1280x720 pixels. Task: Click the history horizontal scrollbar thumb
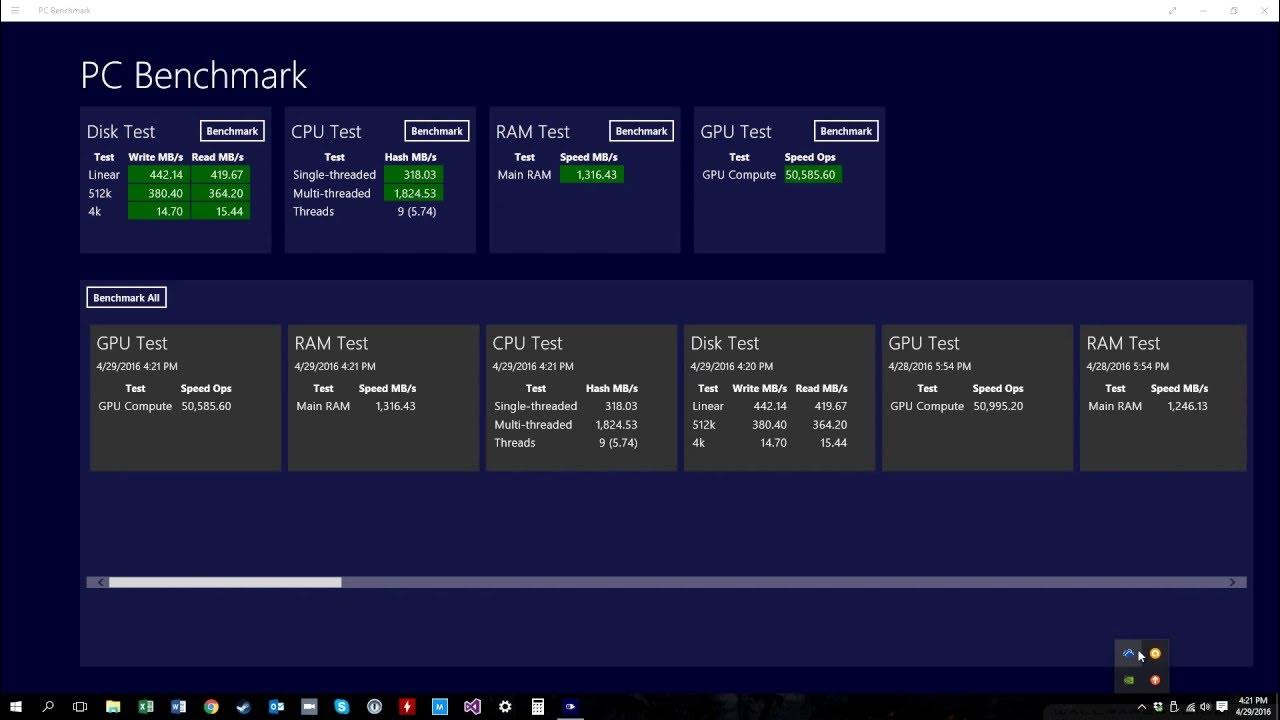(x=225, y=582)
